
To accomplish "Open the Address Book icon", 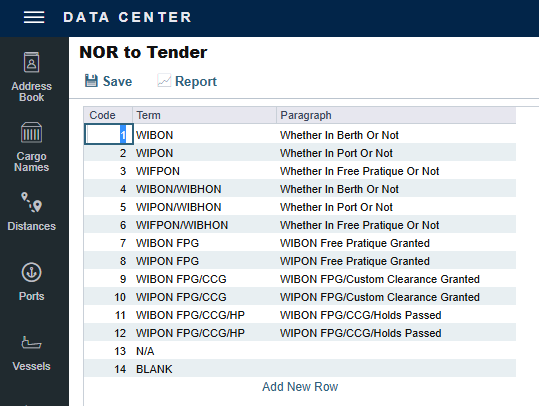I will 31,62.
